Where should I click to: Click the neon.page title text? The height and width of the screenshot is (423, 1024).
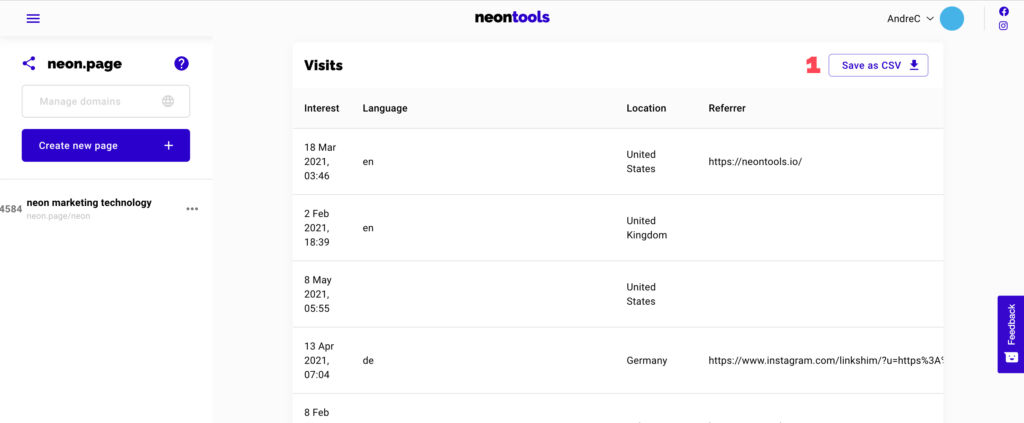coord(84,64)
